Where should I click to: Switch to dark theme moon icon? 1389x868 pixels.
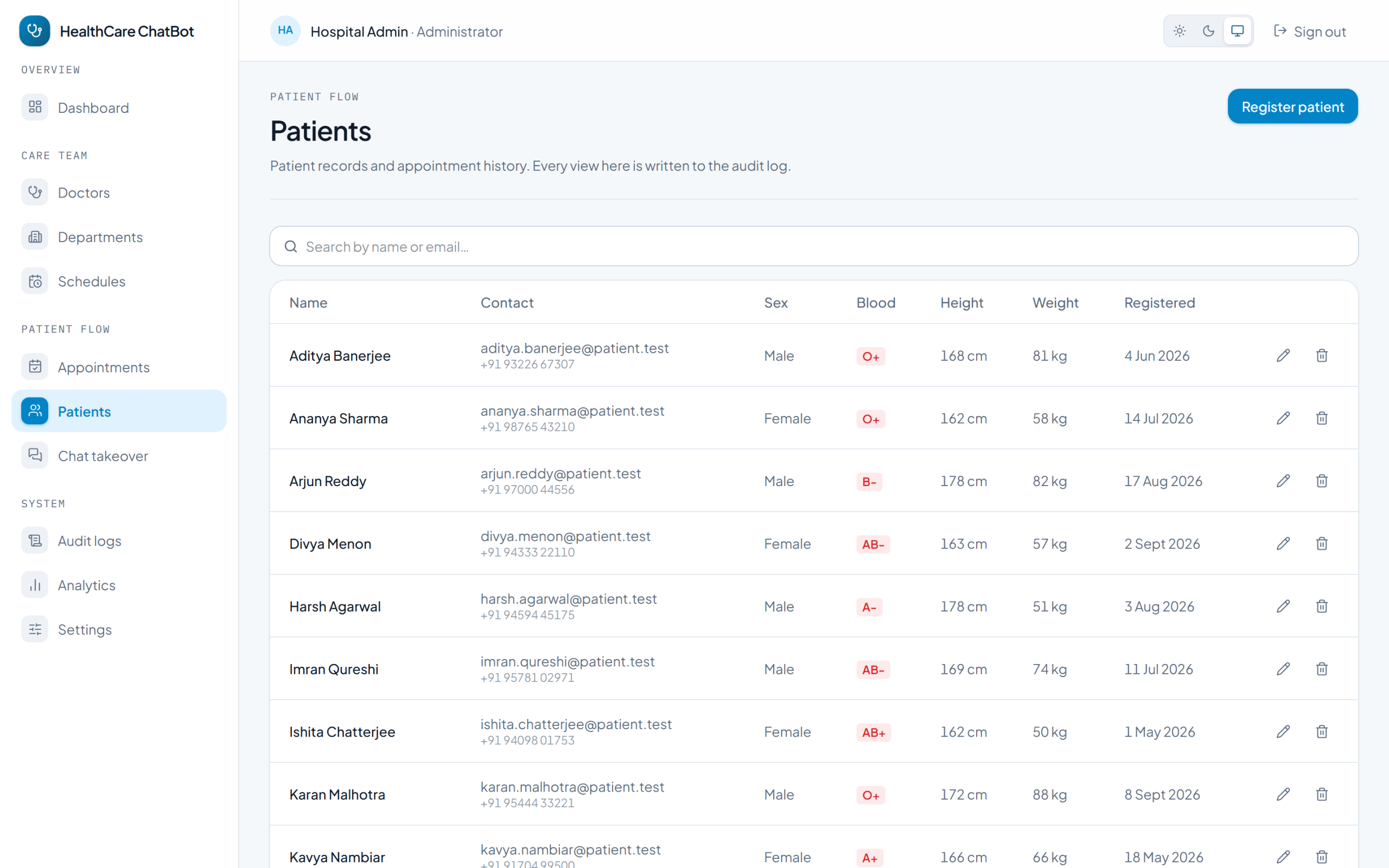pos(1208,31)
